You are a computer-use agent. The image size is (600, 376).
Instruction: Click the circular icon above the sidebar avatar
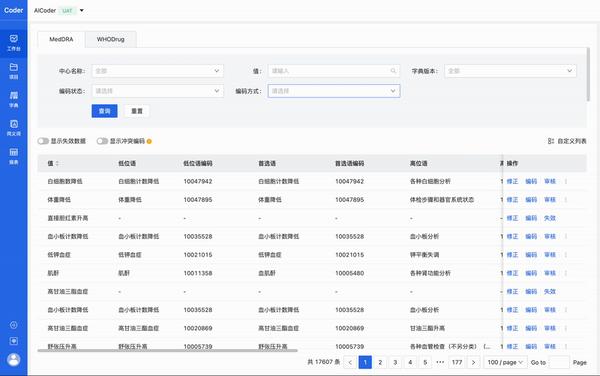[13, 325]
